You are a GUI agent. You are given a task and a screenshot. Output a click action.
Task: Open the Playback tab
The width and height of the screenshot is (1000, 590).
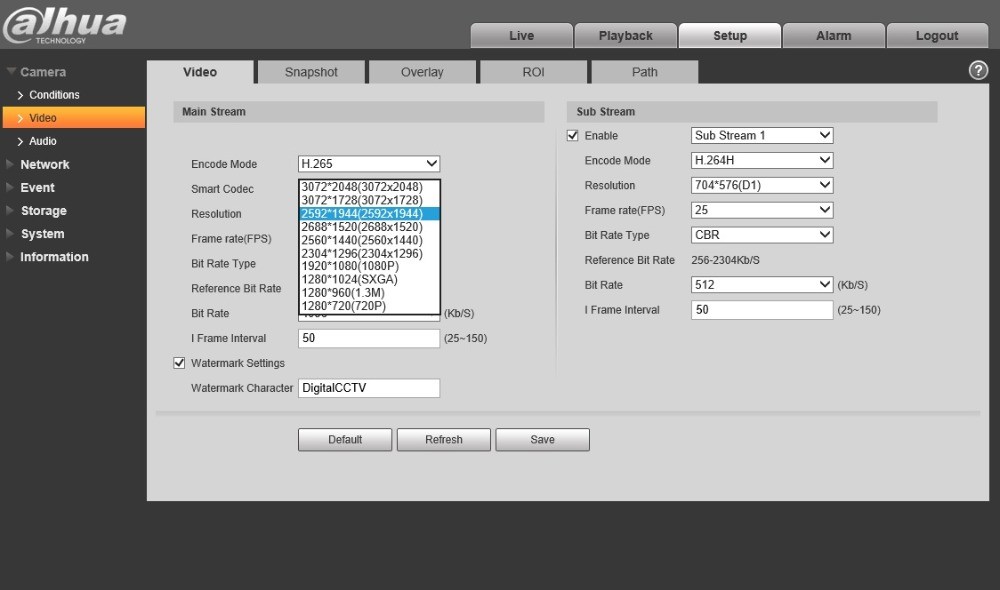[x=625, y=36]
